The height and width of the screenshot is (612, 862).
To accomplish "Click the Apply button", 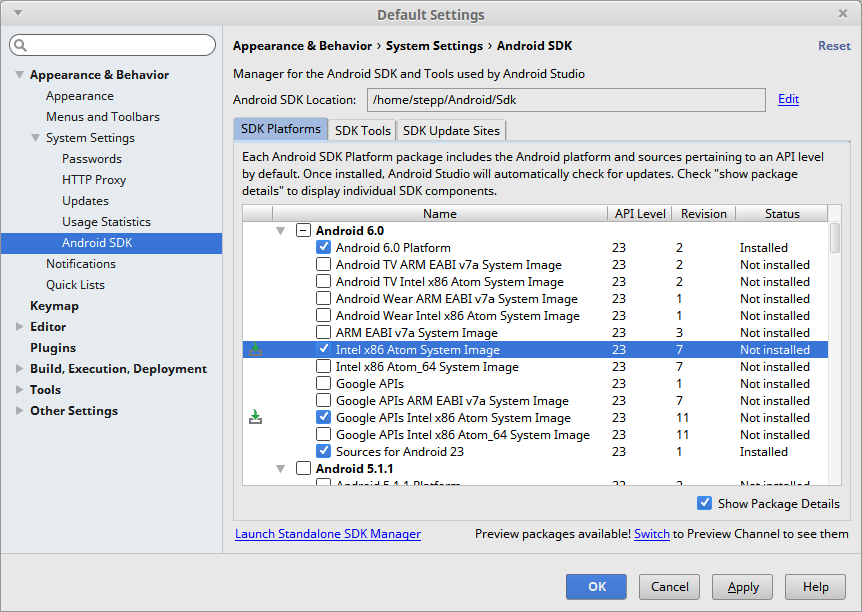I will click(x=742, y=587).
